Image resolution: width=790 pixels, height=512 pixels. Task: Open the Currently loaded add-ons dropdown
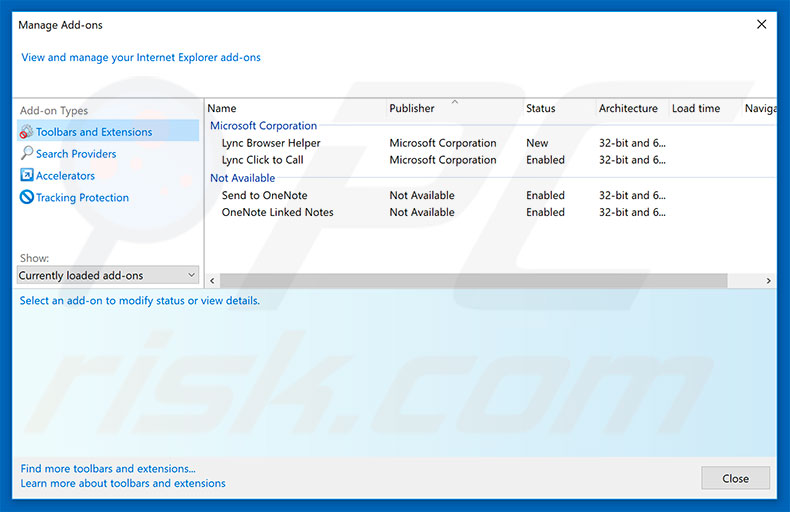pos(108,275)
